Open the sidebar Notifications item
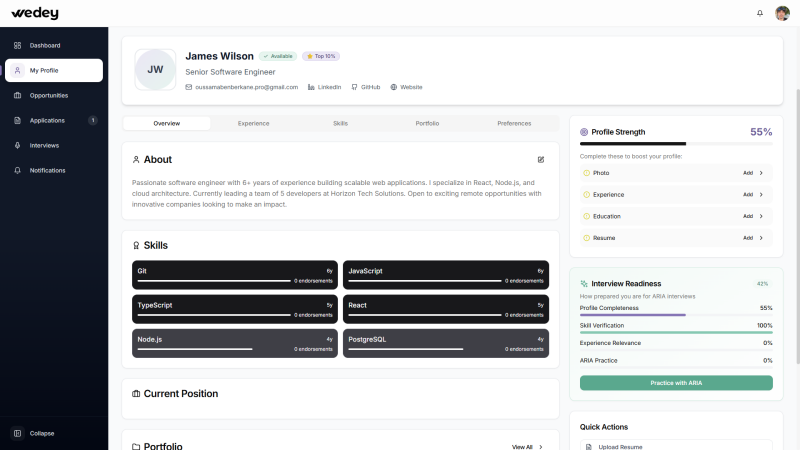The height and width of the screenshot is (450, 800). 47,170
